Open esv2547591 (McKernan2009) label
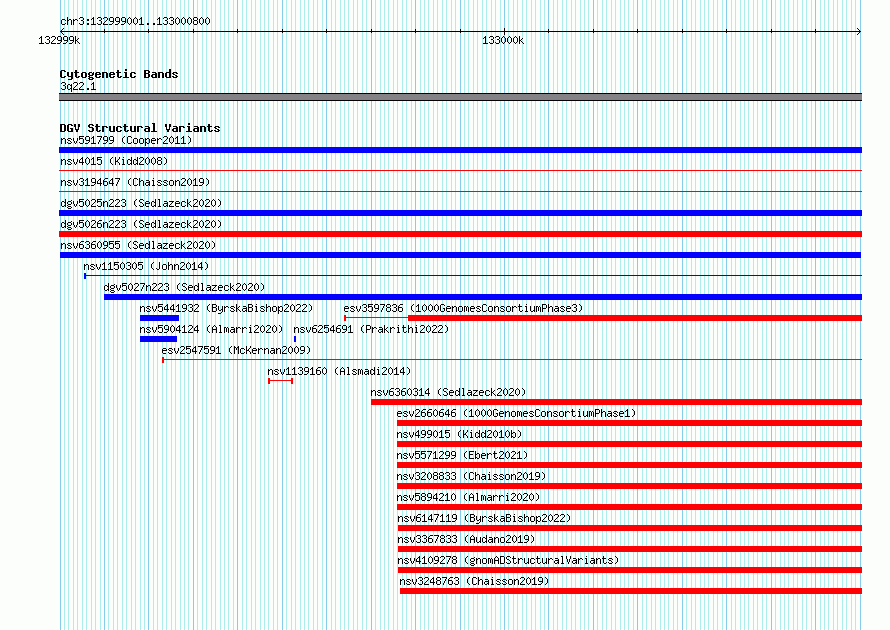This screenshot has height=630, width=890. 236,350
